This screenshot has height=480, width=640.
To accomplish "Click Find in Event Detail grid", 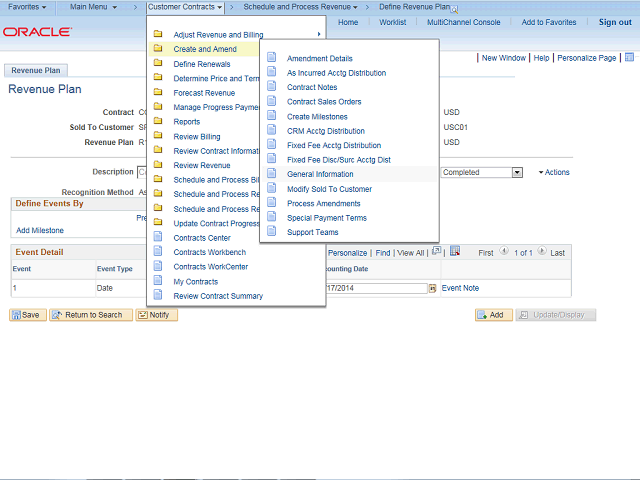I will click(382, 253).
